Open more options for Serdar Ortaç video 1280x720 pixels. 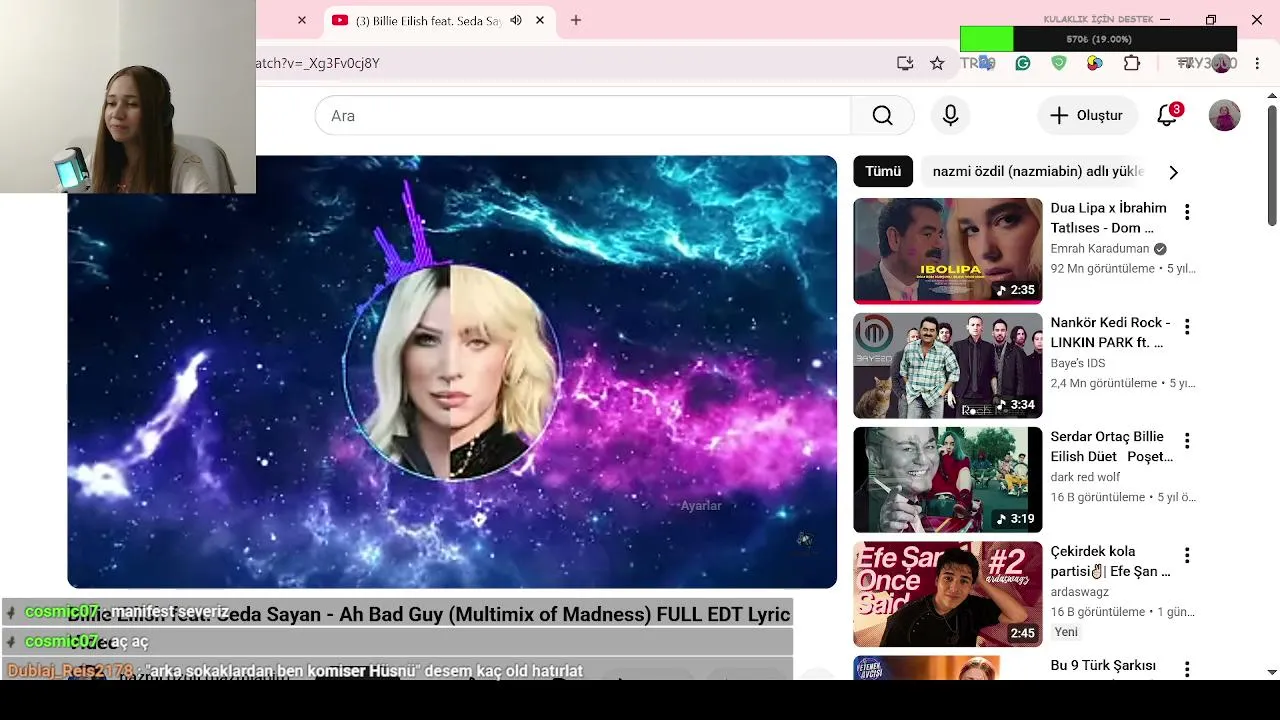tap(1187, 441)
